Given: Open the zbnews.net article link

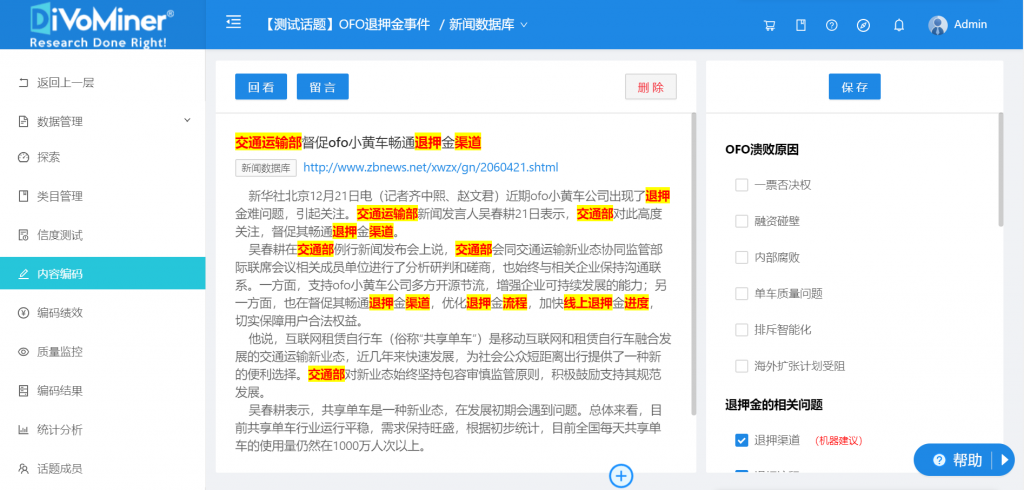Looking at the screenshot, I should click(x=431, y=167).
